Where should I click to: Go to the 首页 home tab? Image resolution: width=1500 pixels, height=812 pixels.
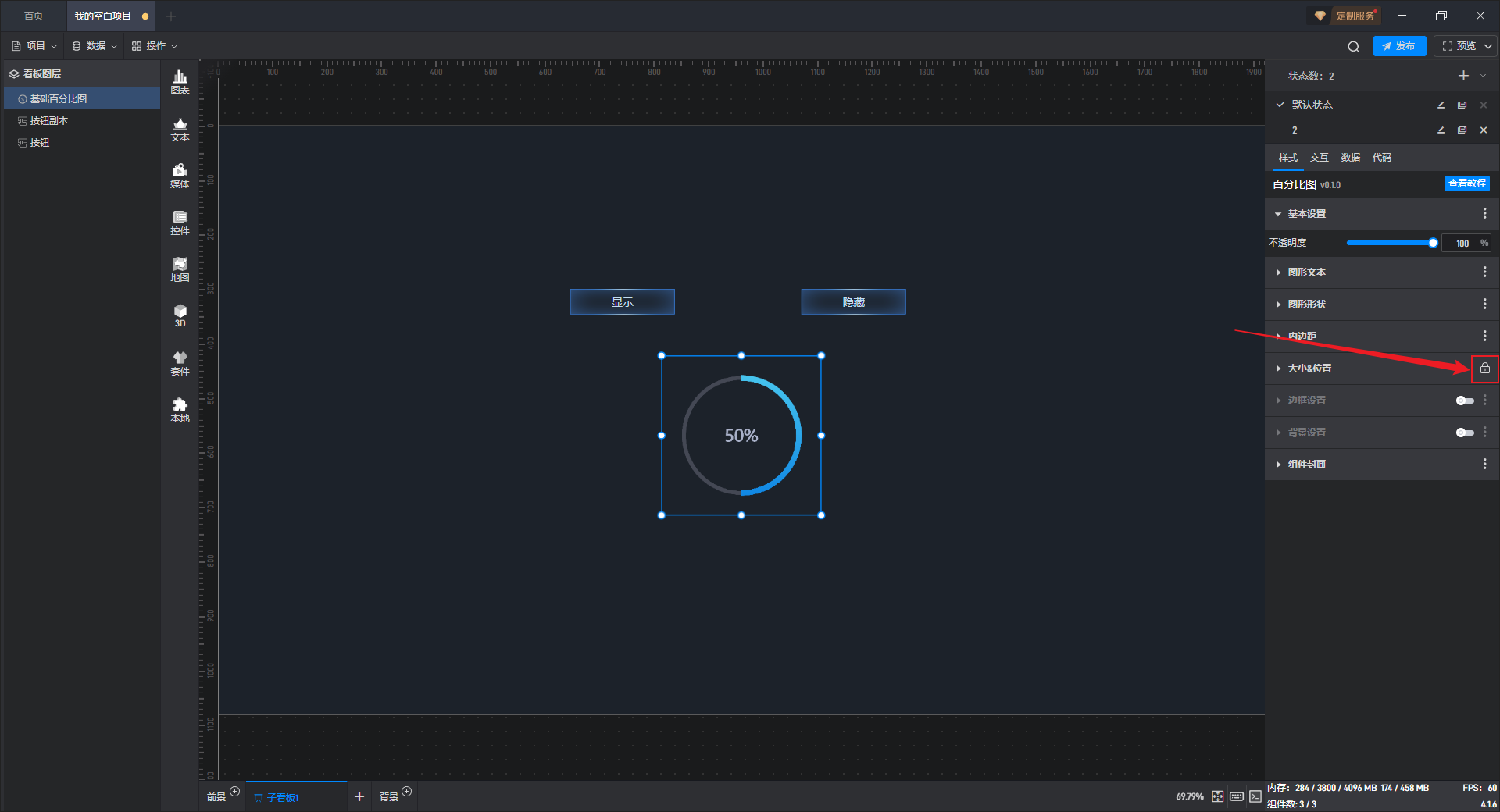click(34, 16)
